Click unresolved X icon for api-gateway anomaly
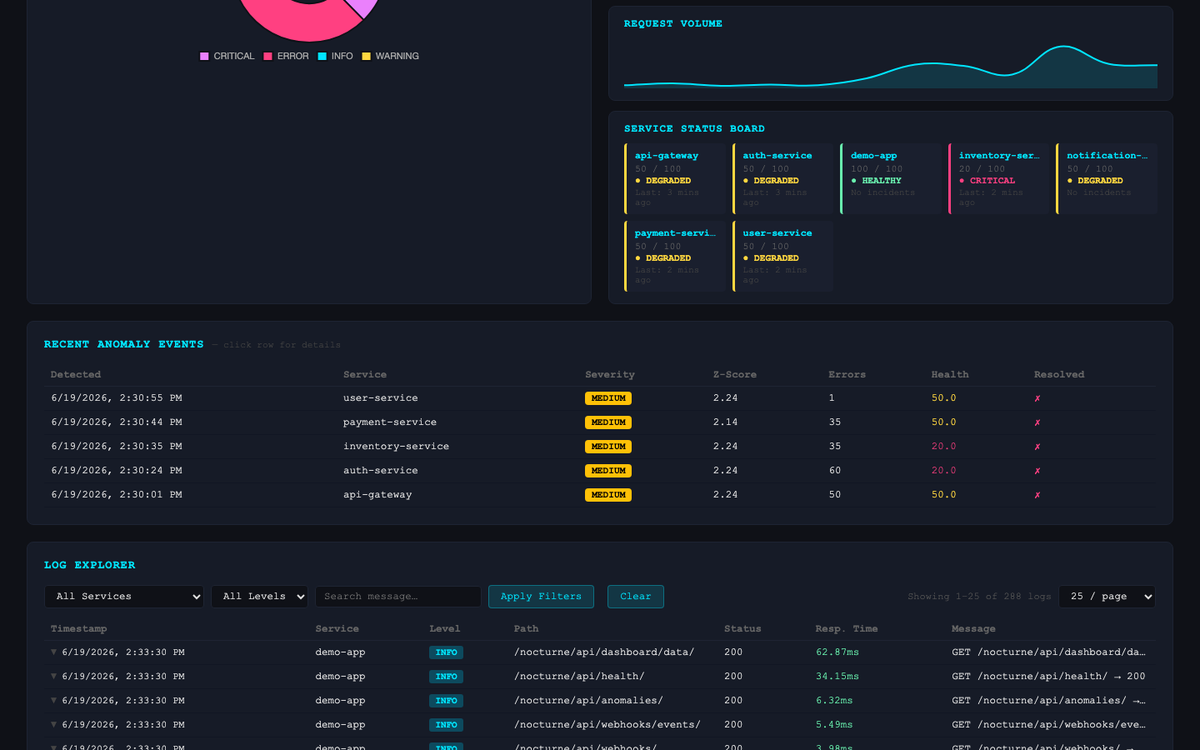This screenshot has height=750, width=1200. coord(1037,495)
